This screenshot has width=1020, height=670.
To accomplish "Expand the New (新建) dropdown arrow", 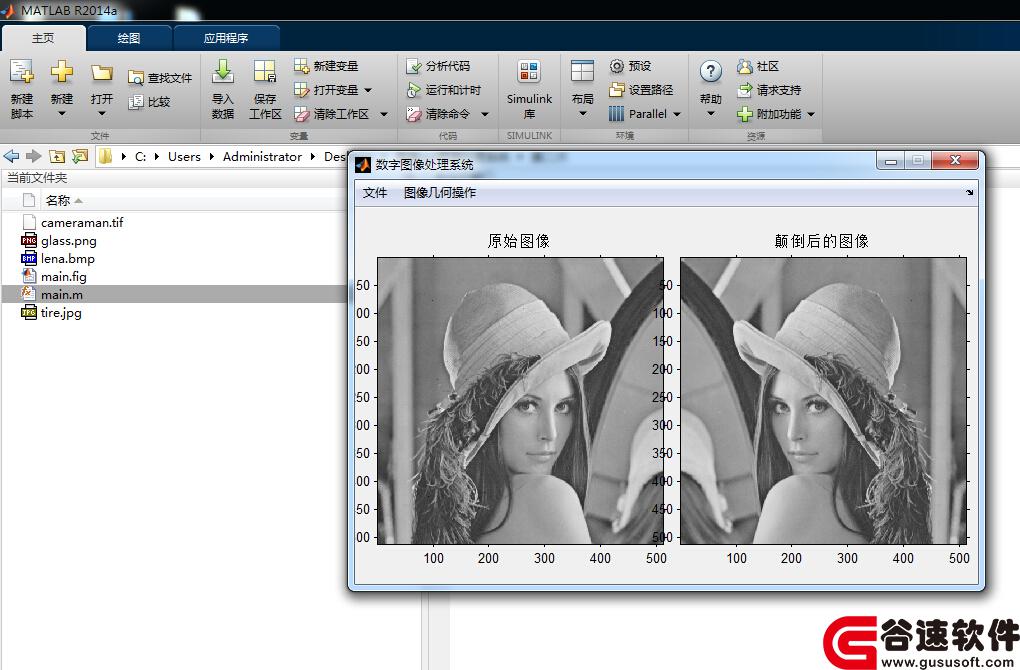I will coord(62,114).
